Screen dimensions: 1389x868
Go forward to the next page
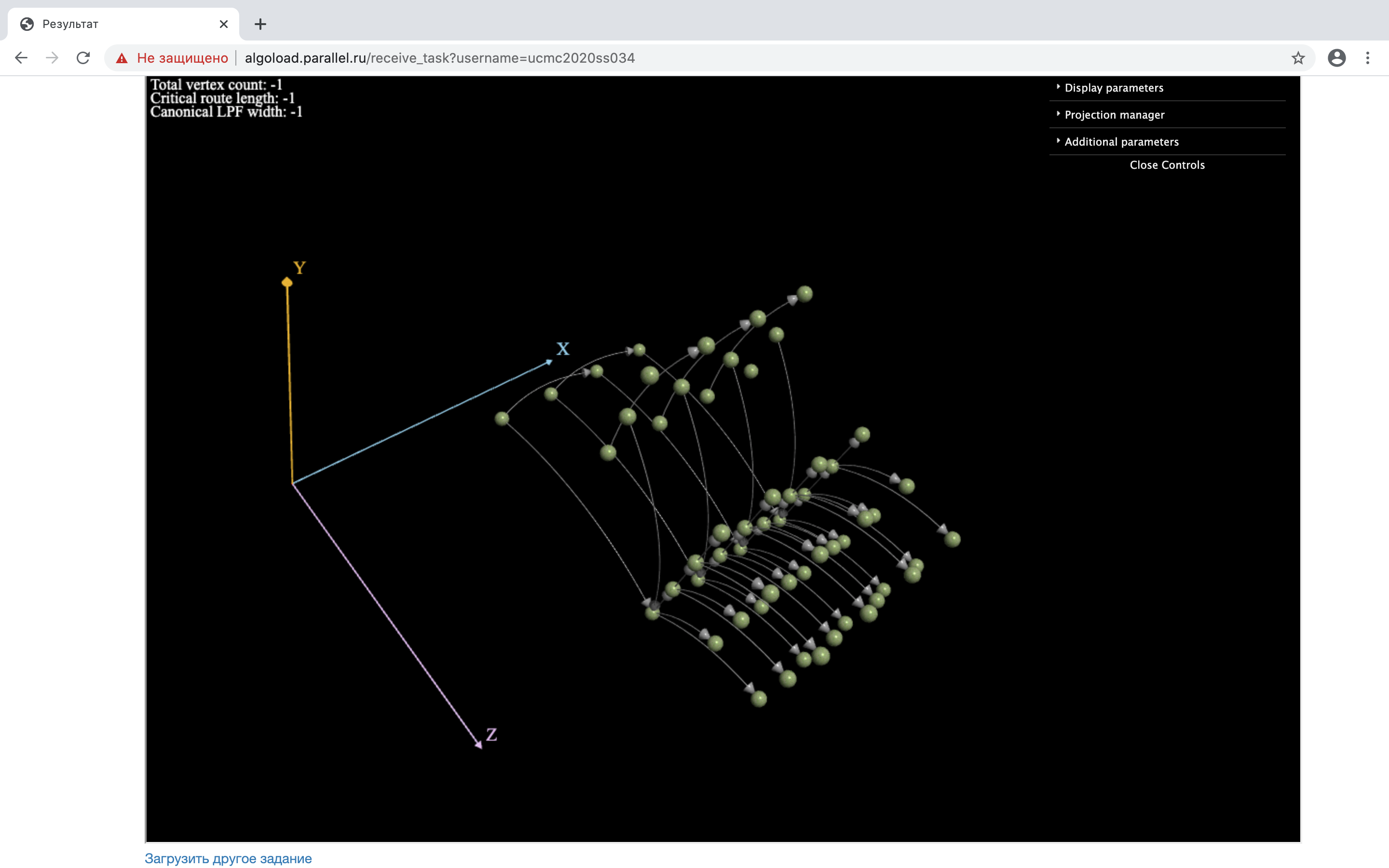(x=52, y=58)
